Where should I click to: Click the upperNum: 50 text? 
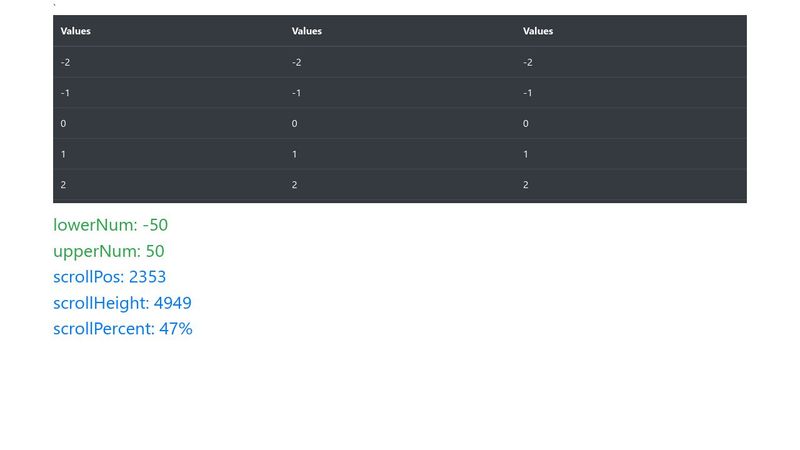coord(108,251)
